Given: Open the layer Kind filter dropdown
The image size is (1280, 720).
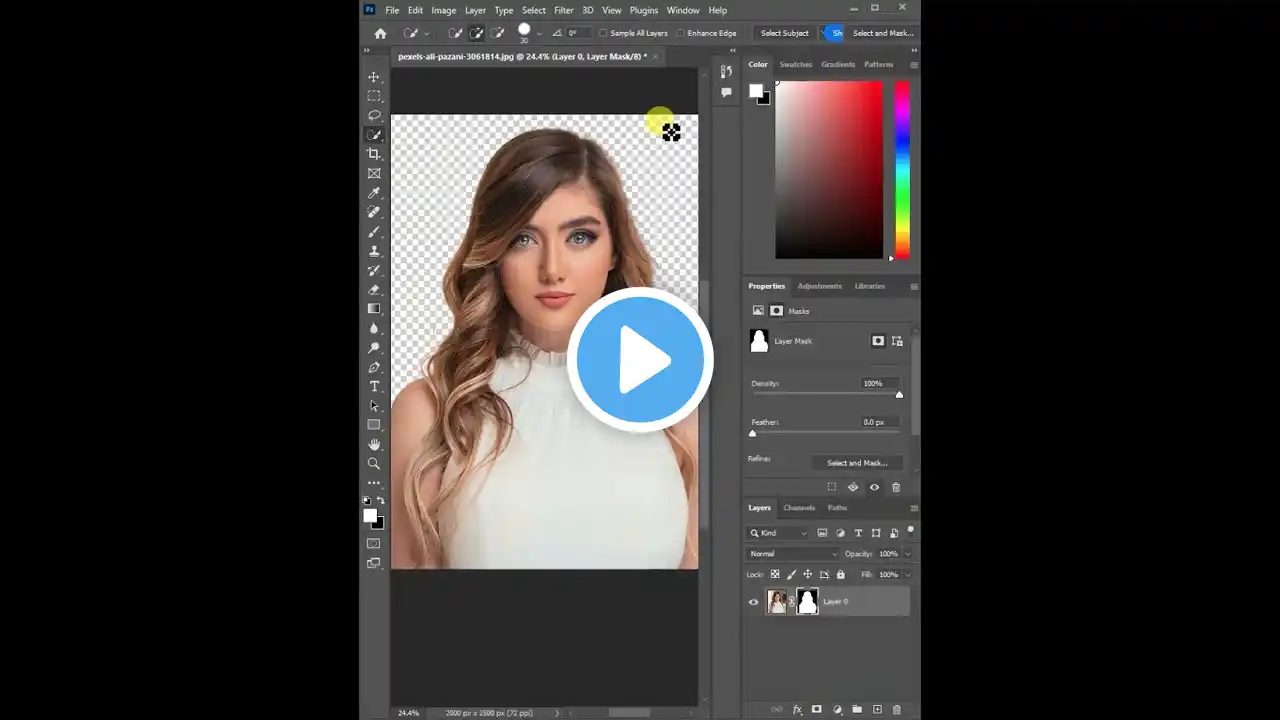Looking at the screenshot, I should 778,533.
